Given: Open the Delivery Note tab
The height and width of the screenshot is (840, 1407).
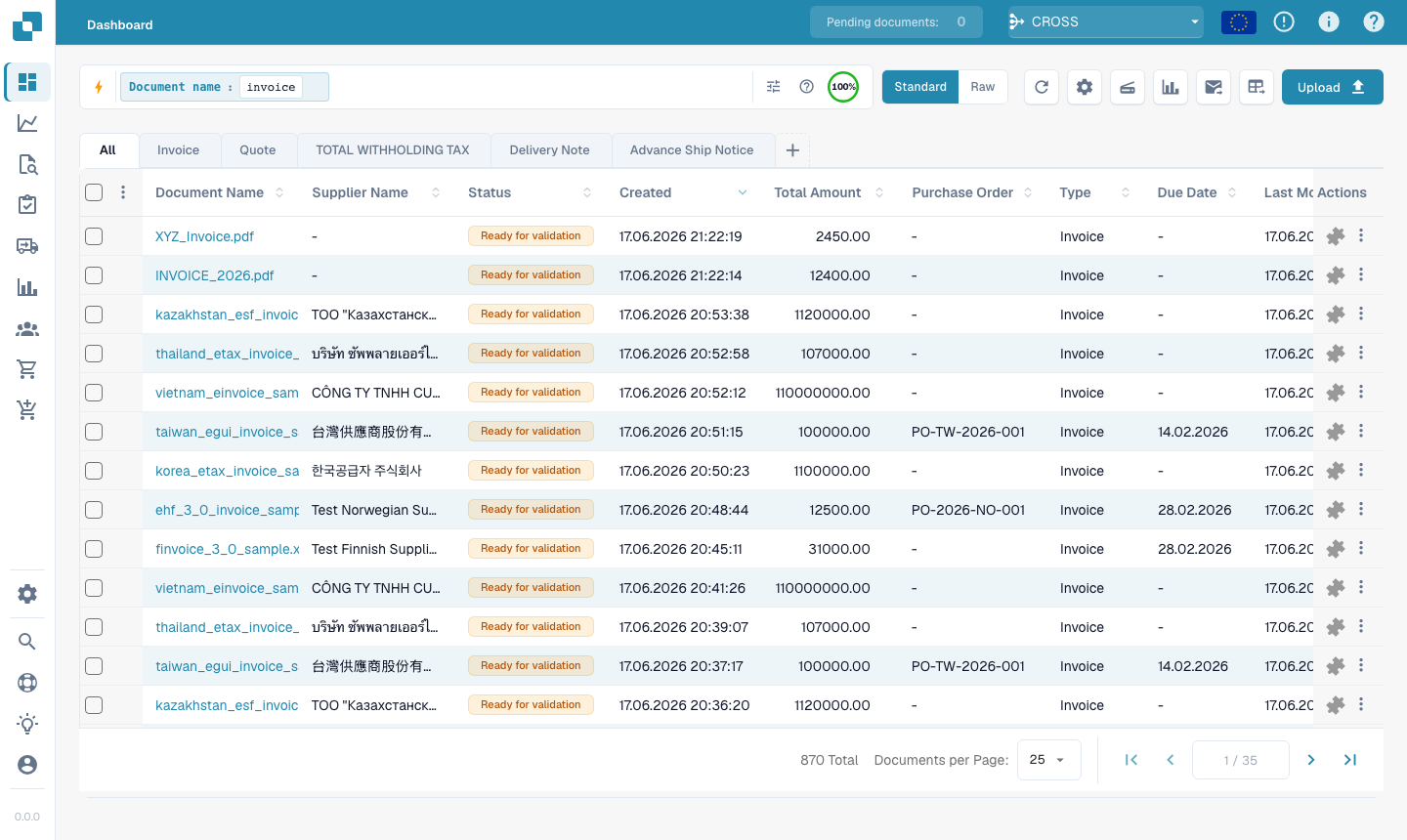Looking at the screenshot, I should coord(549,150).
